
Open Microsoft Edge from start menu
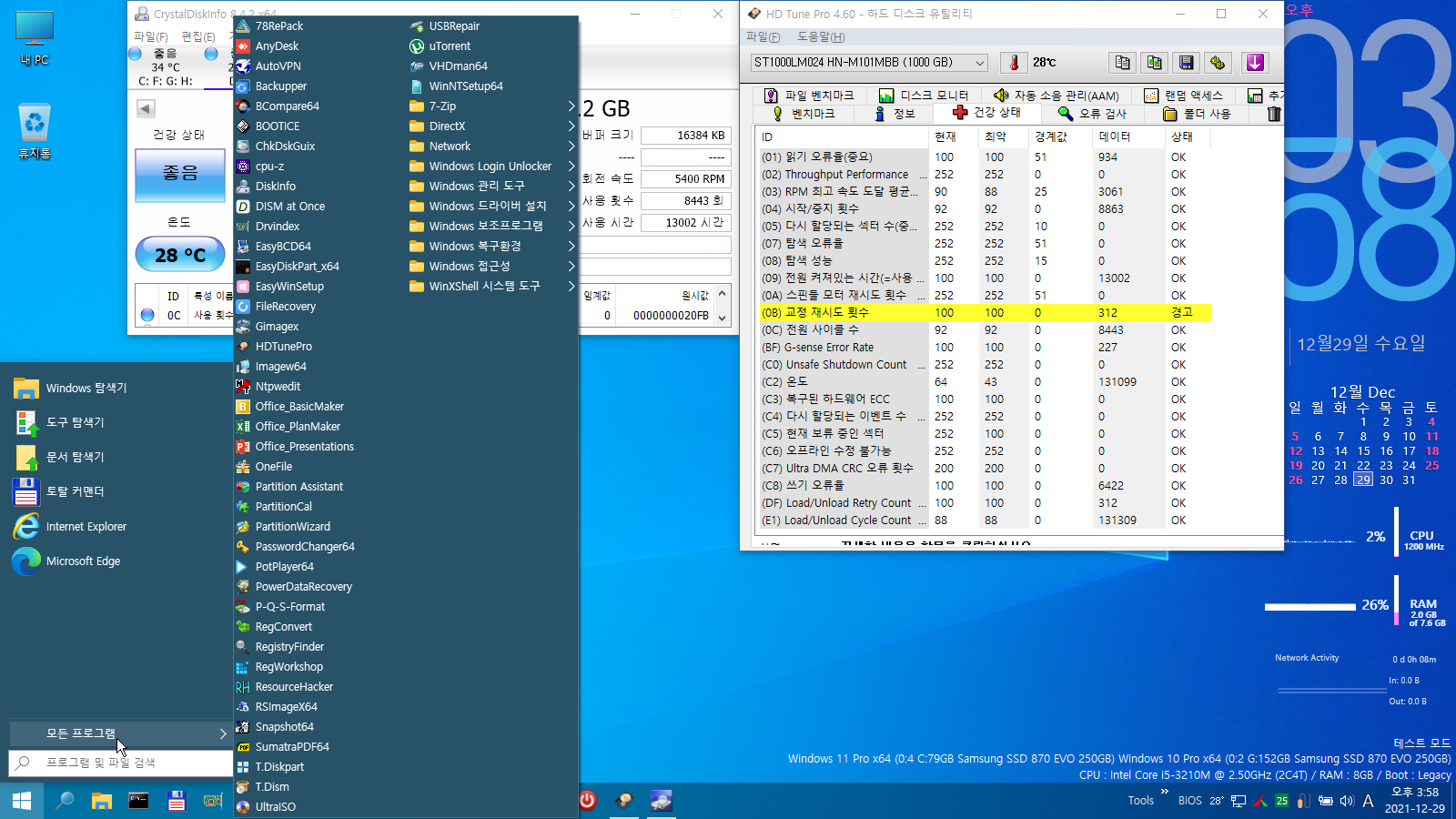point(83,561)
